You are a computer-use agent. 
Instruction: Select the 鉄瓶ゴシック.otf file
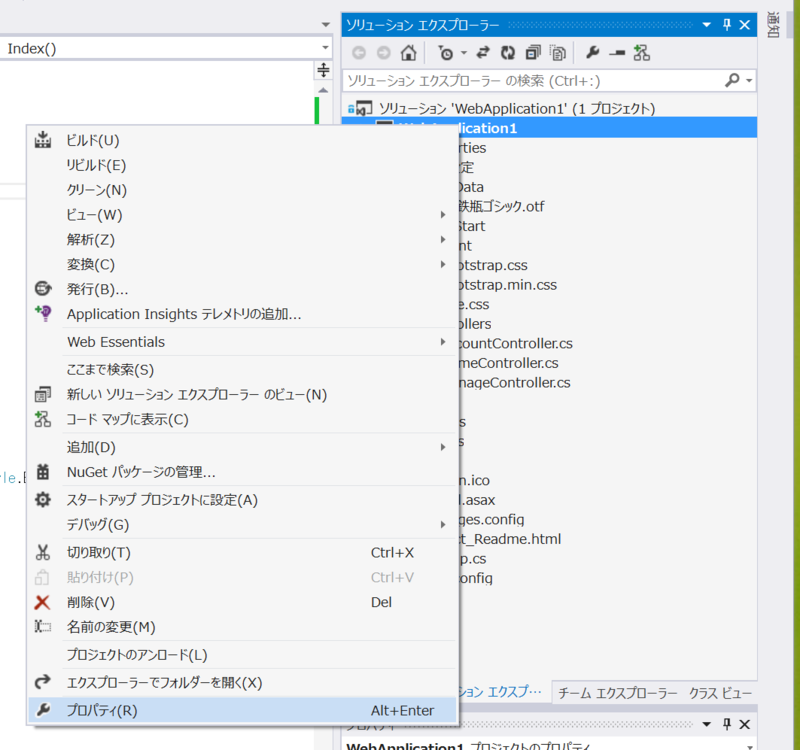(x=501, y=206)
